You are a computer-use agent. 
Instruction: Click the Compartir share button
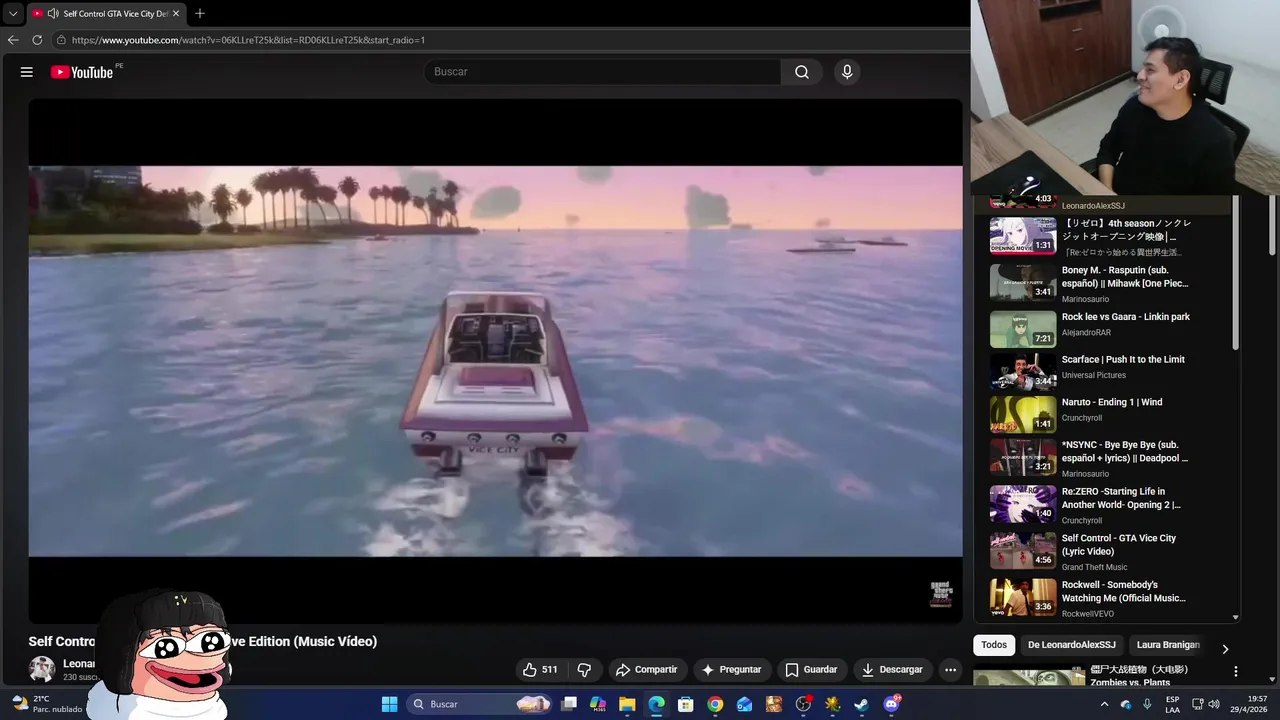point(646,670)
